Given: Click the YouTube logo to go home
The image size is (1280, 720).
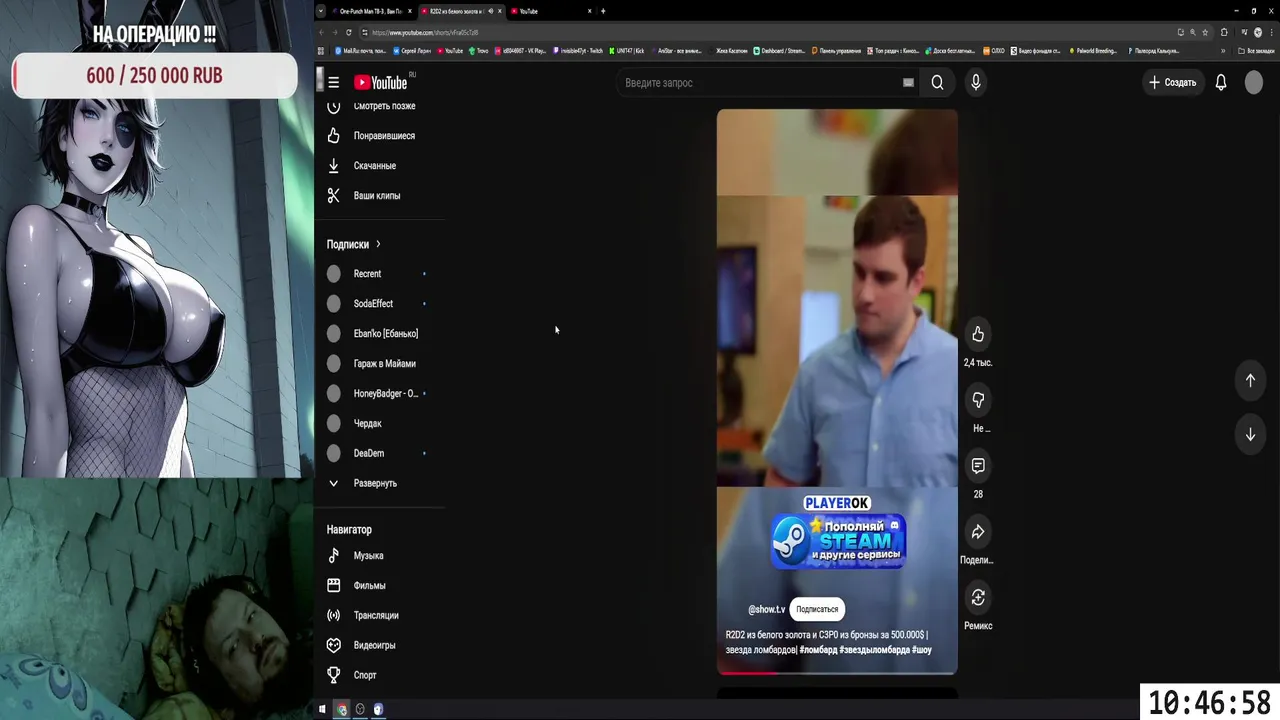Looking at the screenshot, I should point(381,83).
